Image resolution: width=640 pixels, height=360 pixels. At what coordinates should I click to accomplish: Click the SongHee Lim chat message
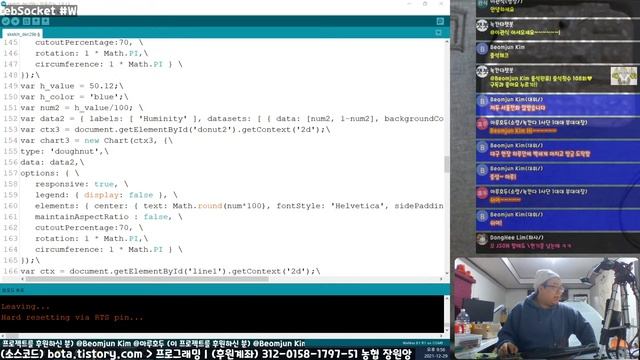click(x=557, y=242)
